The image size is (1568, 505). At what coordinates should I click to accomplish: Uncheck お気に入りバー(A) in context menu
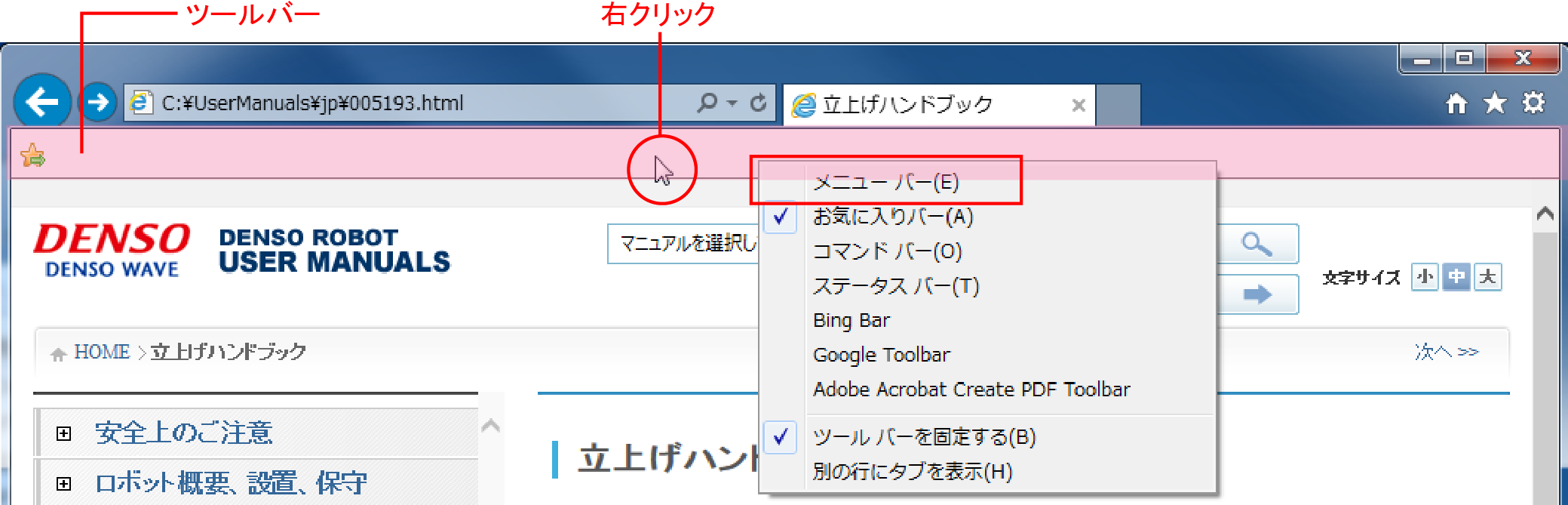pyautogui.click(x=893, y=217)
